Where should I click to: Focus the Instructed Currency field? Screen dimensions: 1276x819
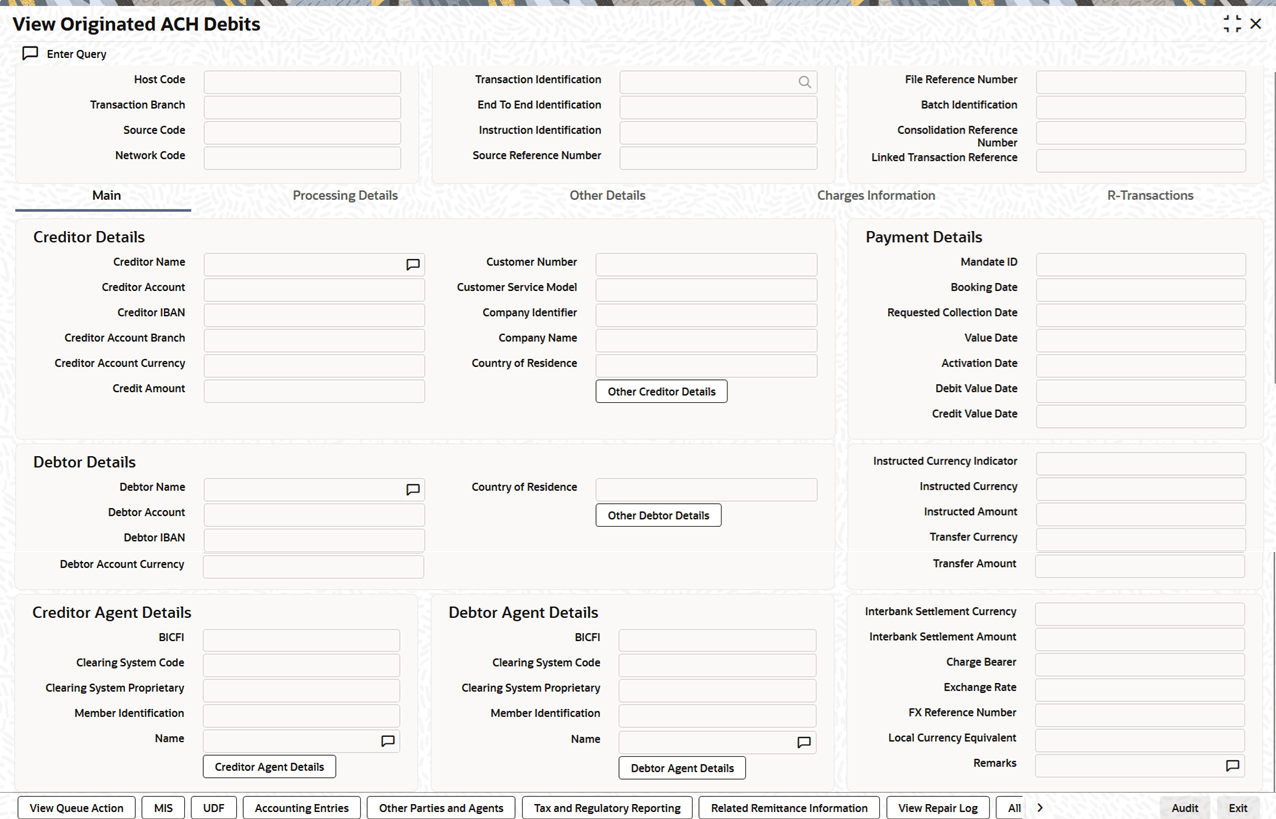(1141, 489)
